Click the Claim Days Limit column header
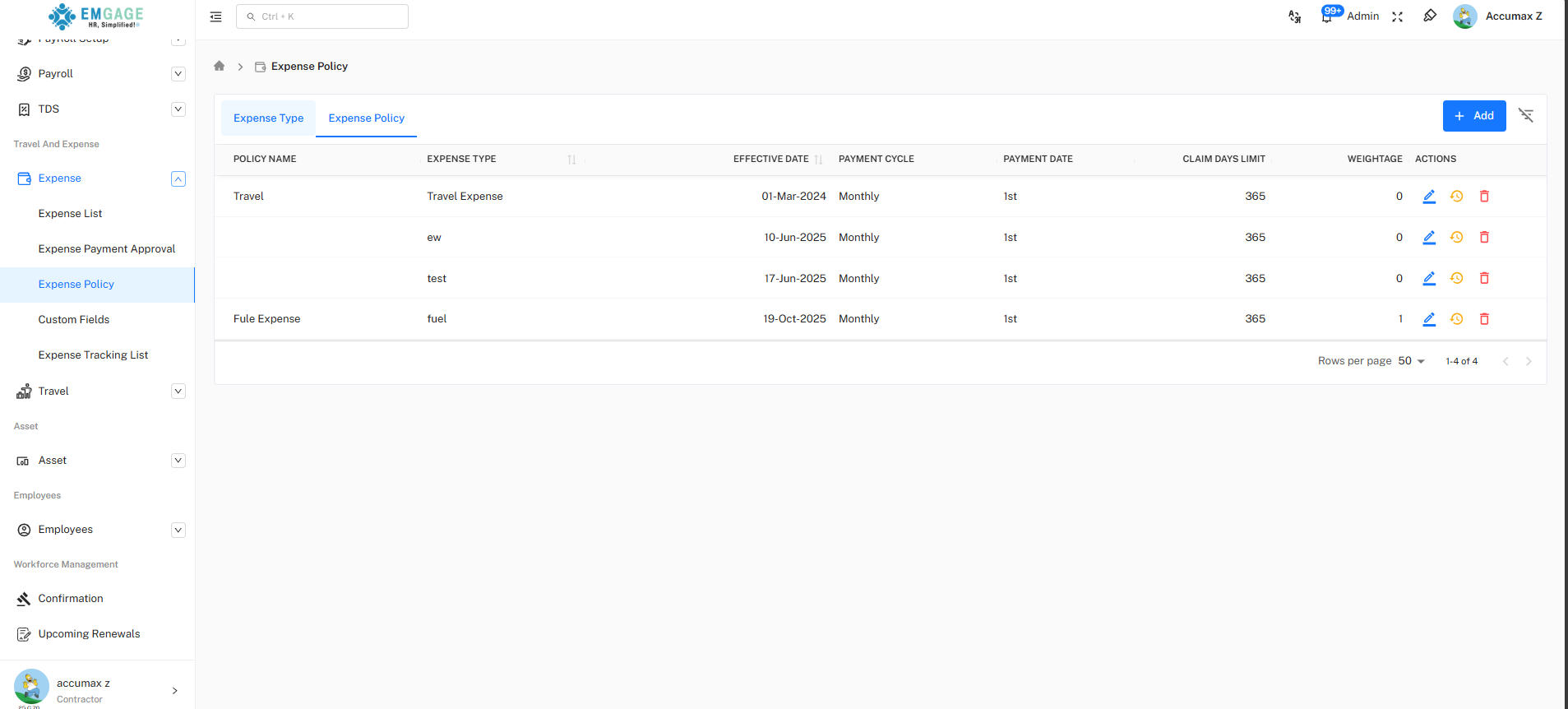Image resolution: width=1568 pixels, height=709 pixels. coord(1223,160)
